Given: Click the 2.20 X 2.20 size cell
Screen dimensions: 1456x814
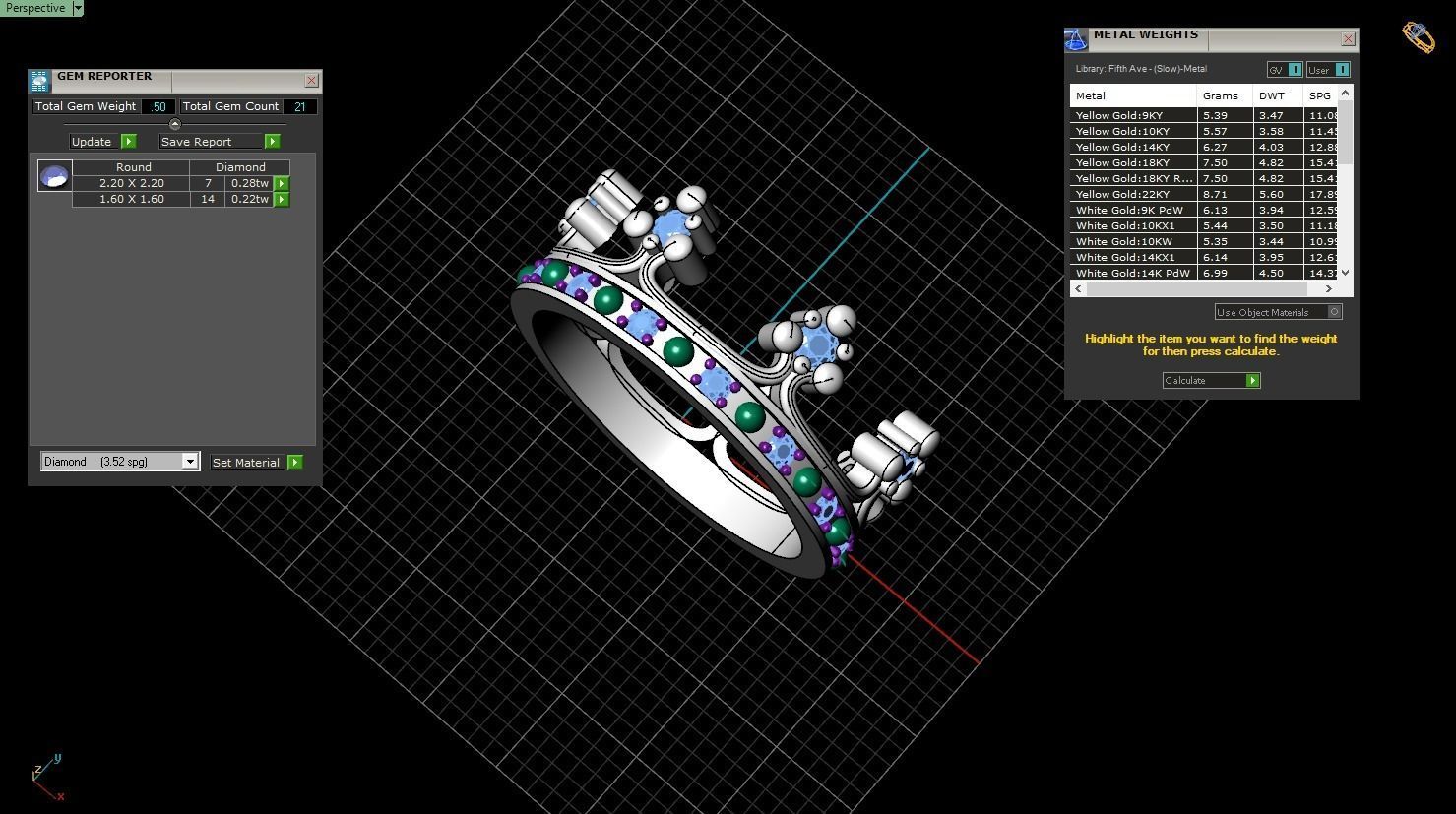Looking at the screenshot, I should (131, 183).
